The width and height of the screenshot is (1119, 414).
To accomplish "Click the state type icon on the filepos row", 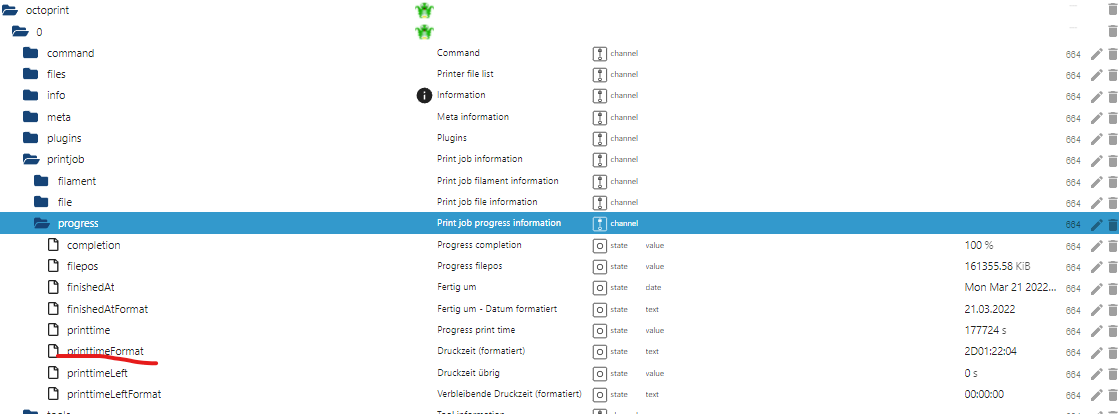I will click(x=599, y=267).
